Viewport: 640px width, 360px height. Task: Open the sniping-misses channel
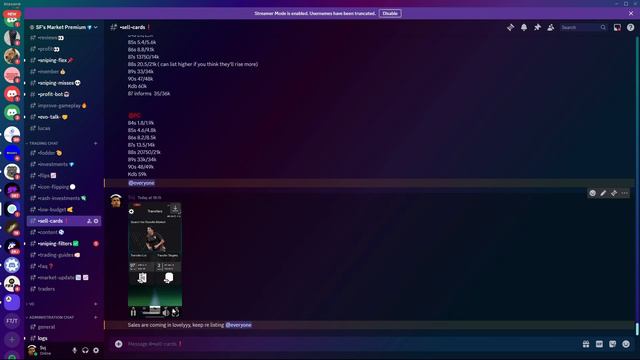tap(64, 83)
